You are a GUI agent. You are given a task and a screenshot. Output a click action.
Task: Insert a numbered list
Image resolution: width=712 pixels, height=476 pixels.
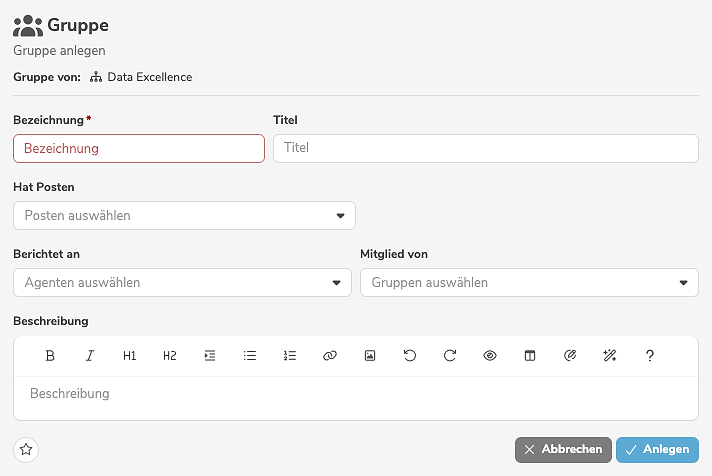pos(290,355)
